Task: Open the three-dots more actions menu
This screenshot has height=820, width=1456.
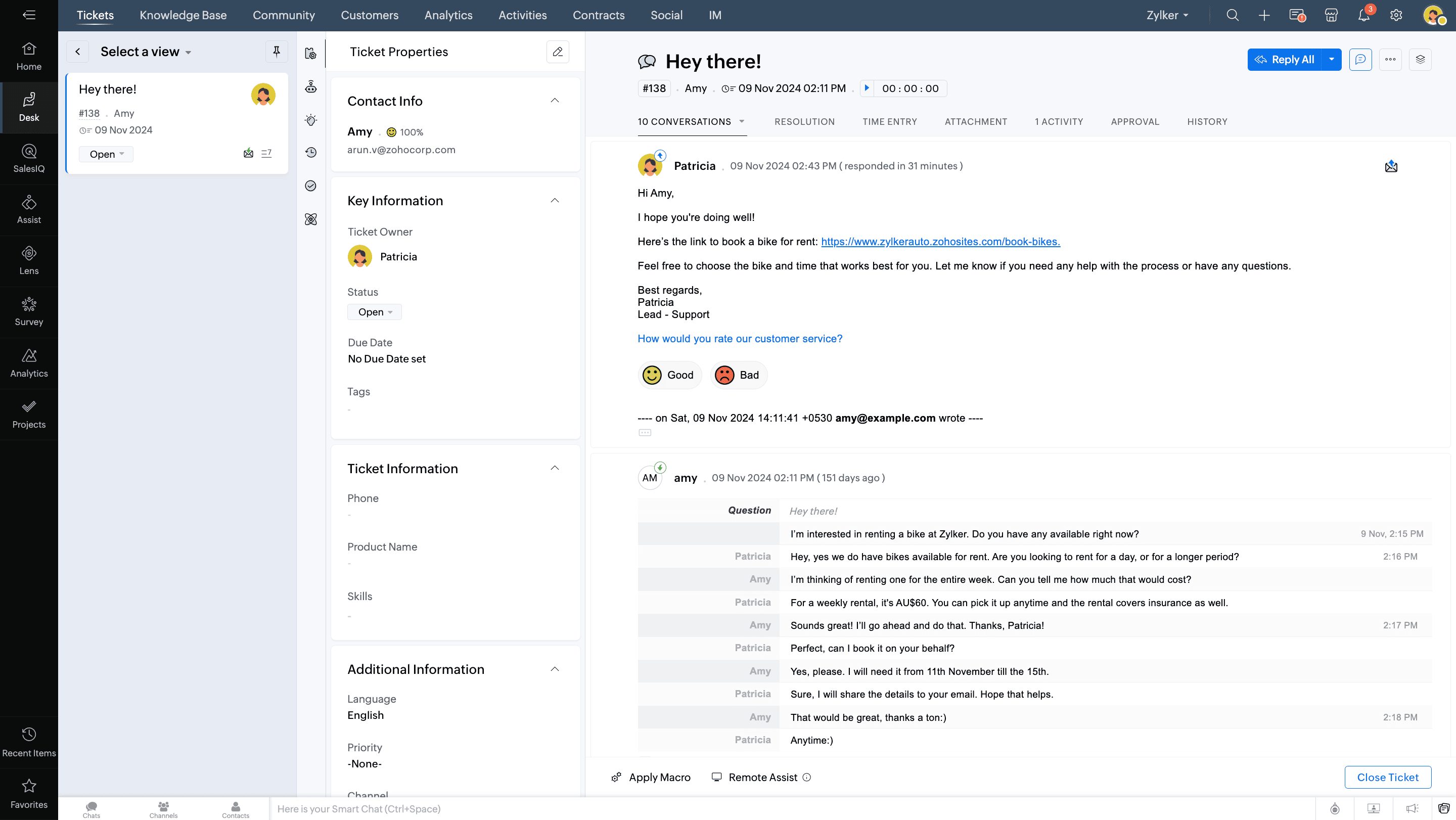Action: (1390, 59)
